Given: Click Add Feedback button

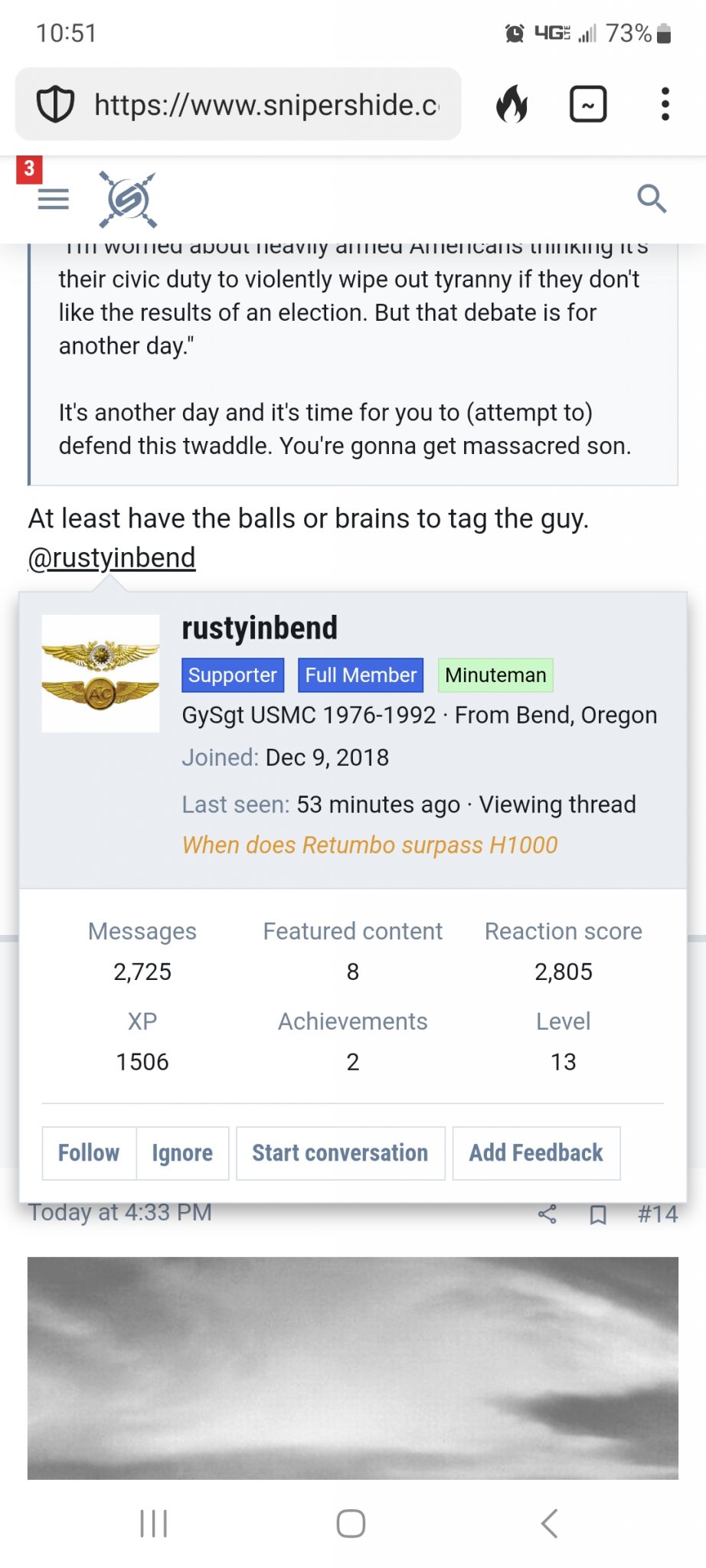Looking at the screenshot, I should pos(536,1152).
